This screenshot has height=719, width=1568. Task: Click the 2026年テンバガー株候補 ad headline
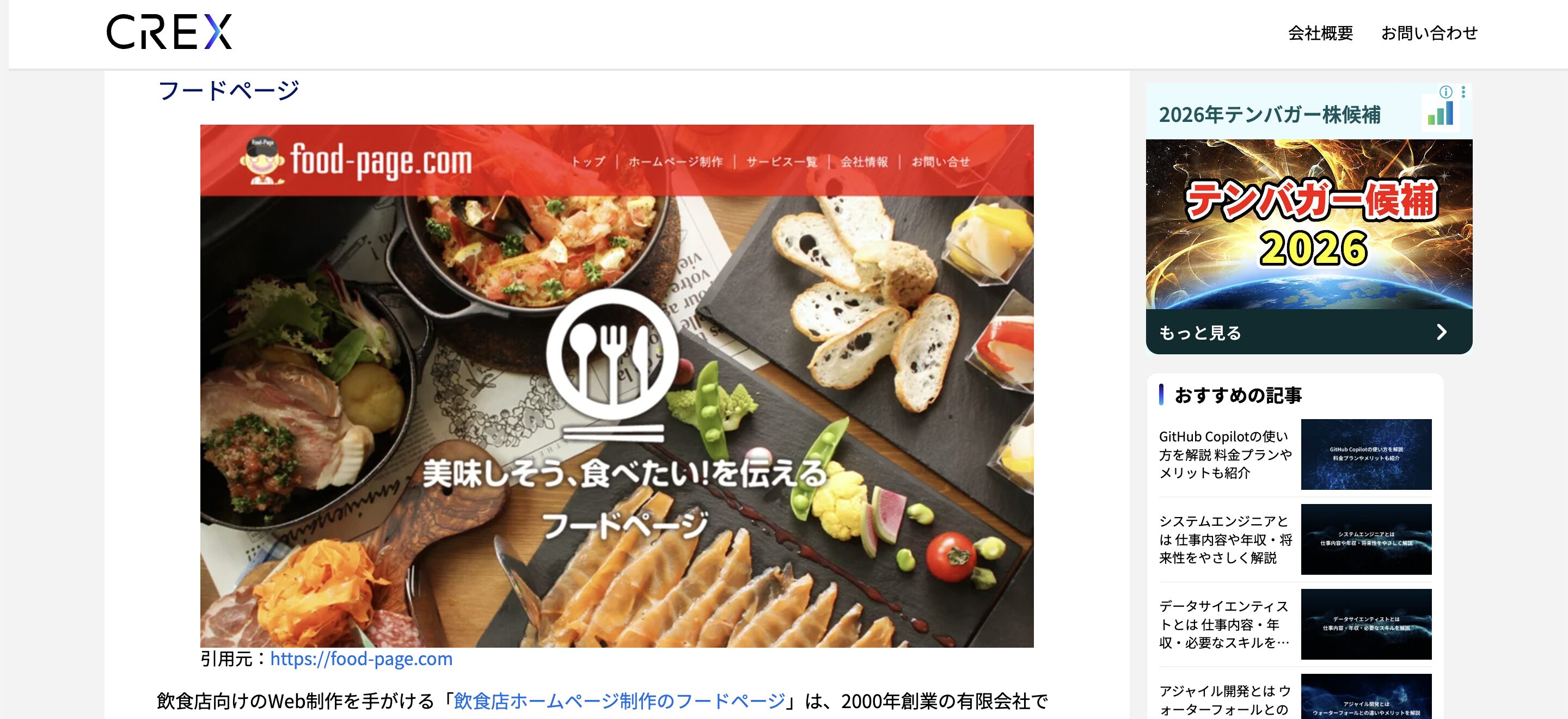click(x=1270, y=114)
